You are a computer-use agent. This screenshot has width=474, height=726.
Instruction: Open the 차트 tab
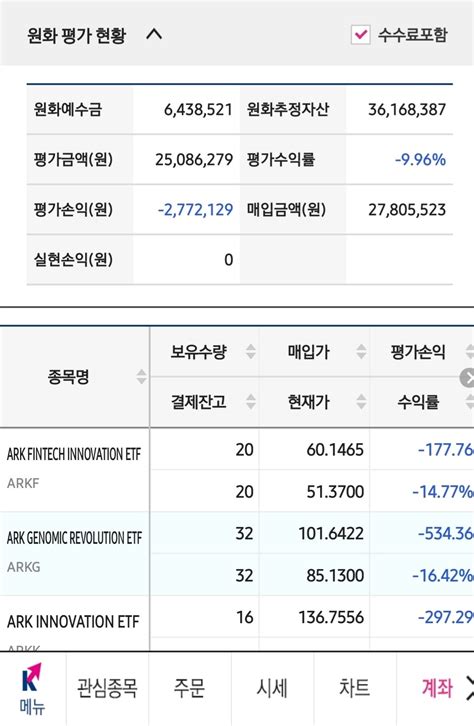click(x=355, y=688)
